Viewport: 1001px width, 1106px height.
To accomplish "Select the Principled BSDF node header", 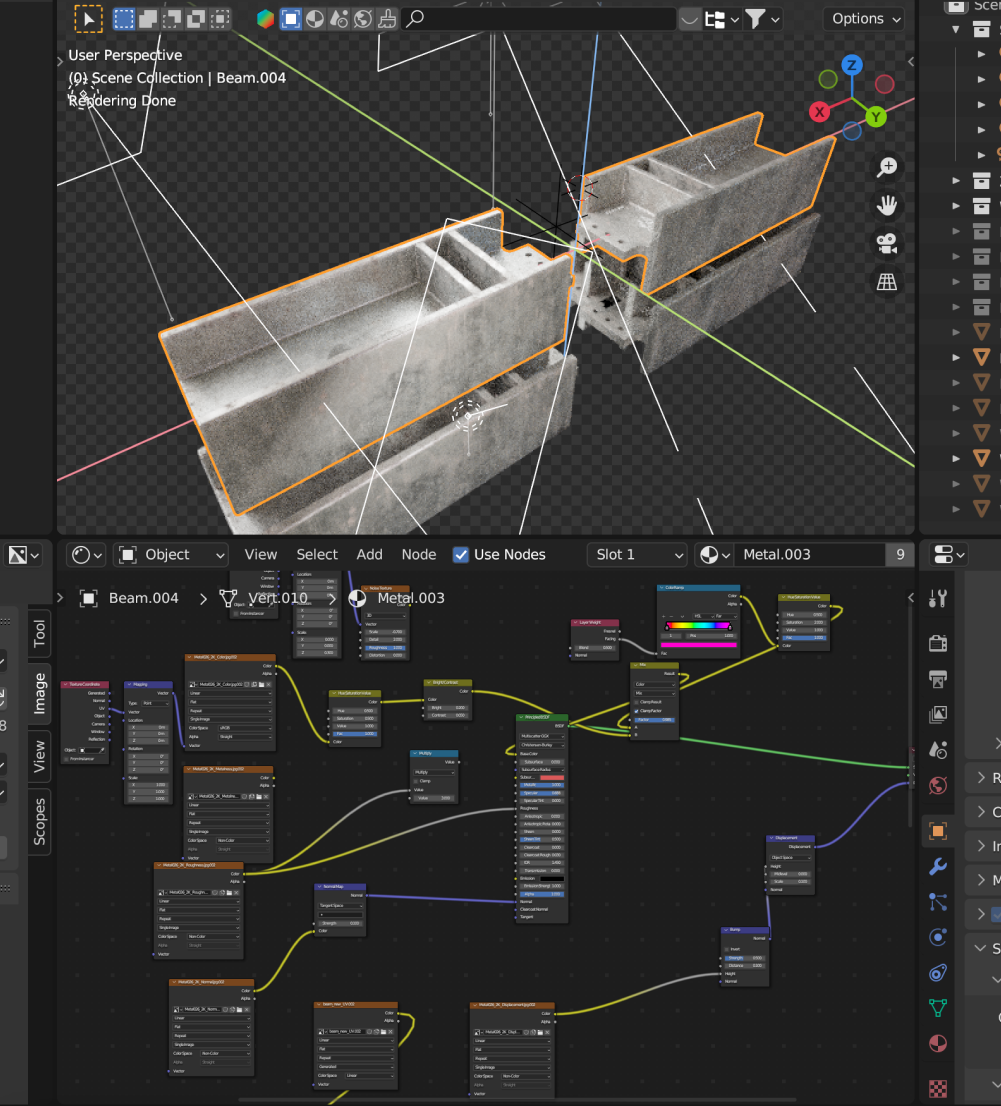I will (542, 717).
